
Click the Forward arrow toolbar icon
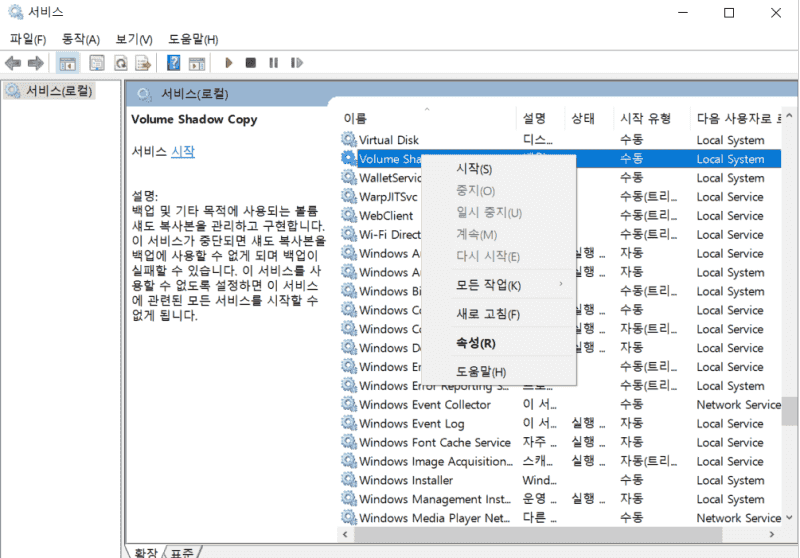(35, 63)
